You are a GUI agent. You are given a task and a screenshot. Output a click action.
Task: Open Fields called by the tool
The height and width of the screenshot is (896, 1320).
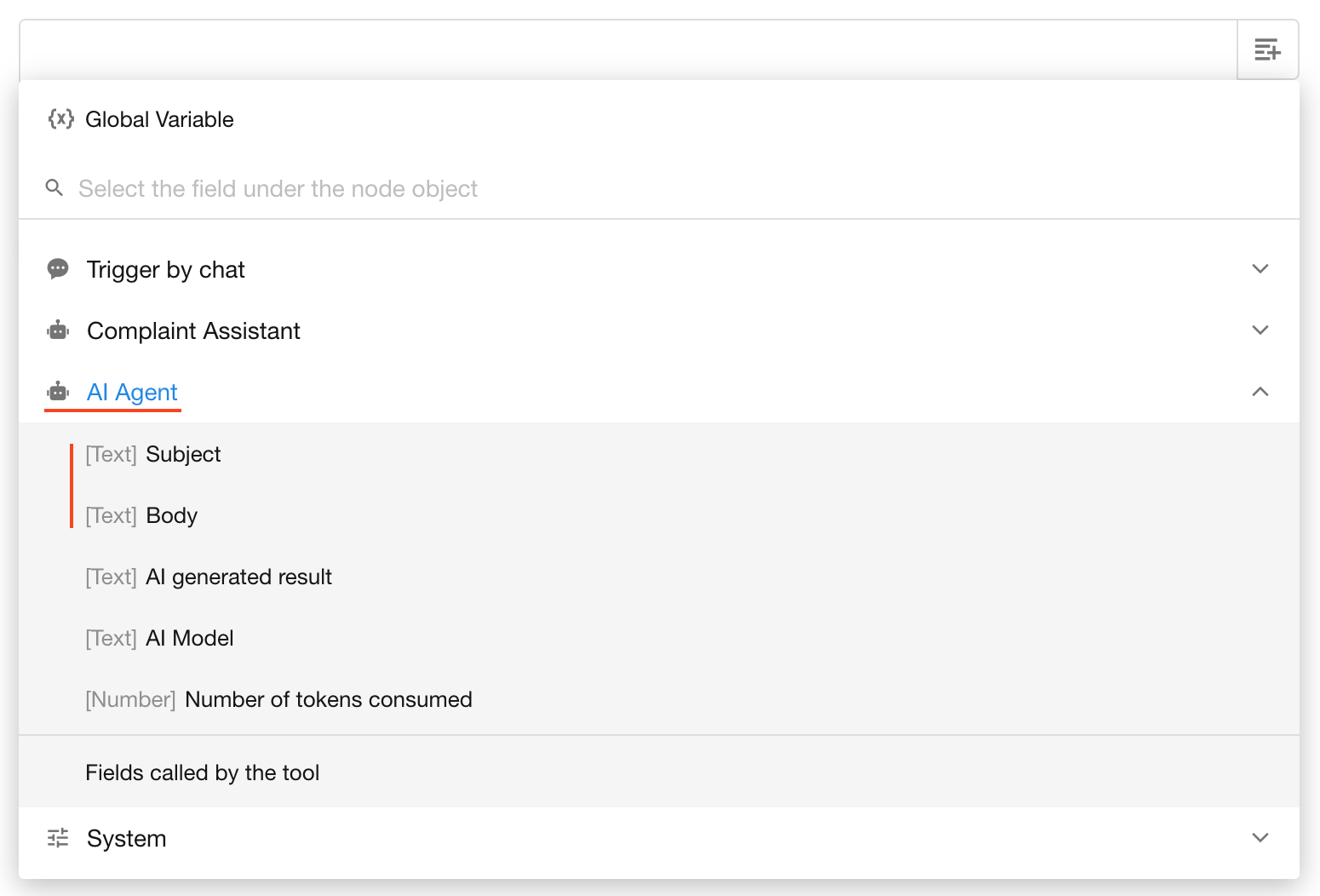[x=203, y=773]
